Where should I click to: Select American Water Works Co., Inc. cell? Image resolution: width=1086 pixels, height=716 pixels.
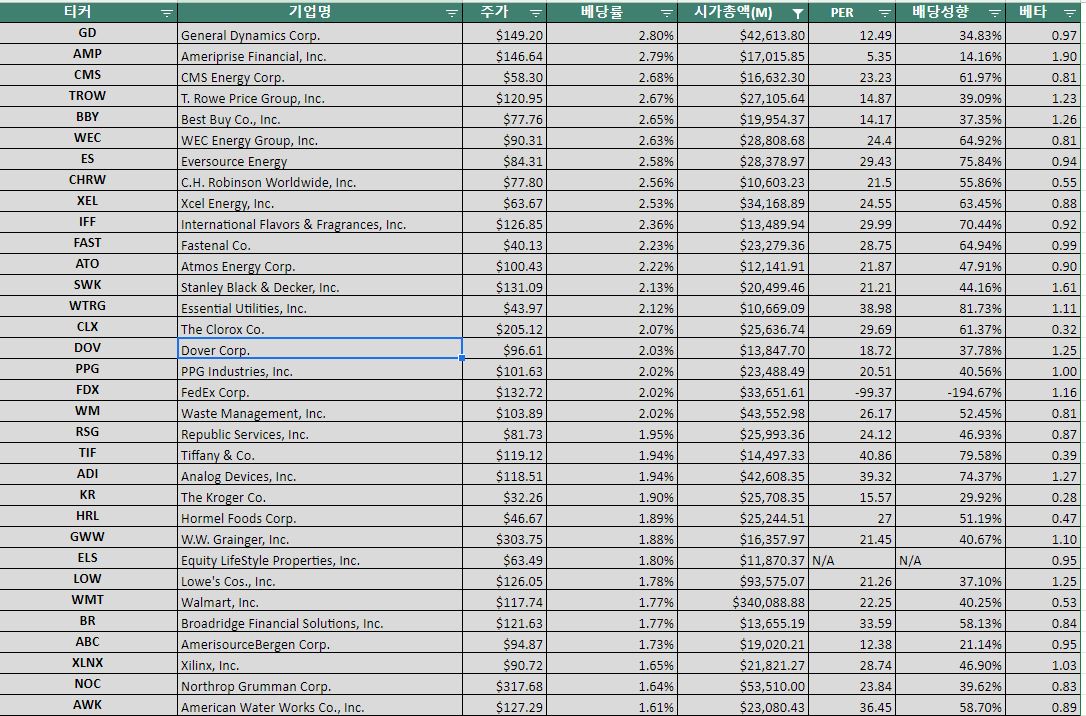320,706
